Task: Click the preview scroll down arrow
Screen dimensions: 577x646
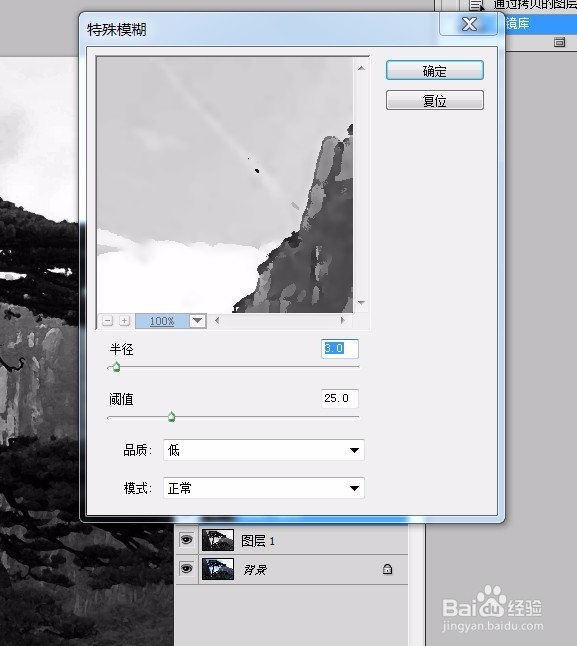Action: pos(361,302)
